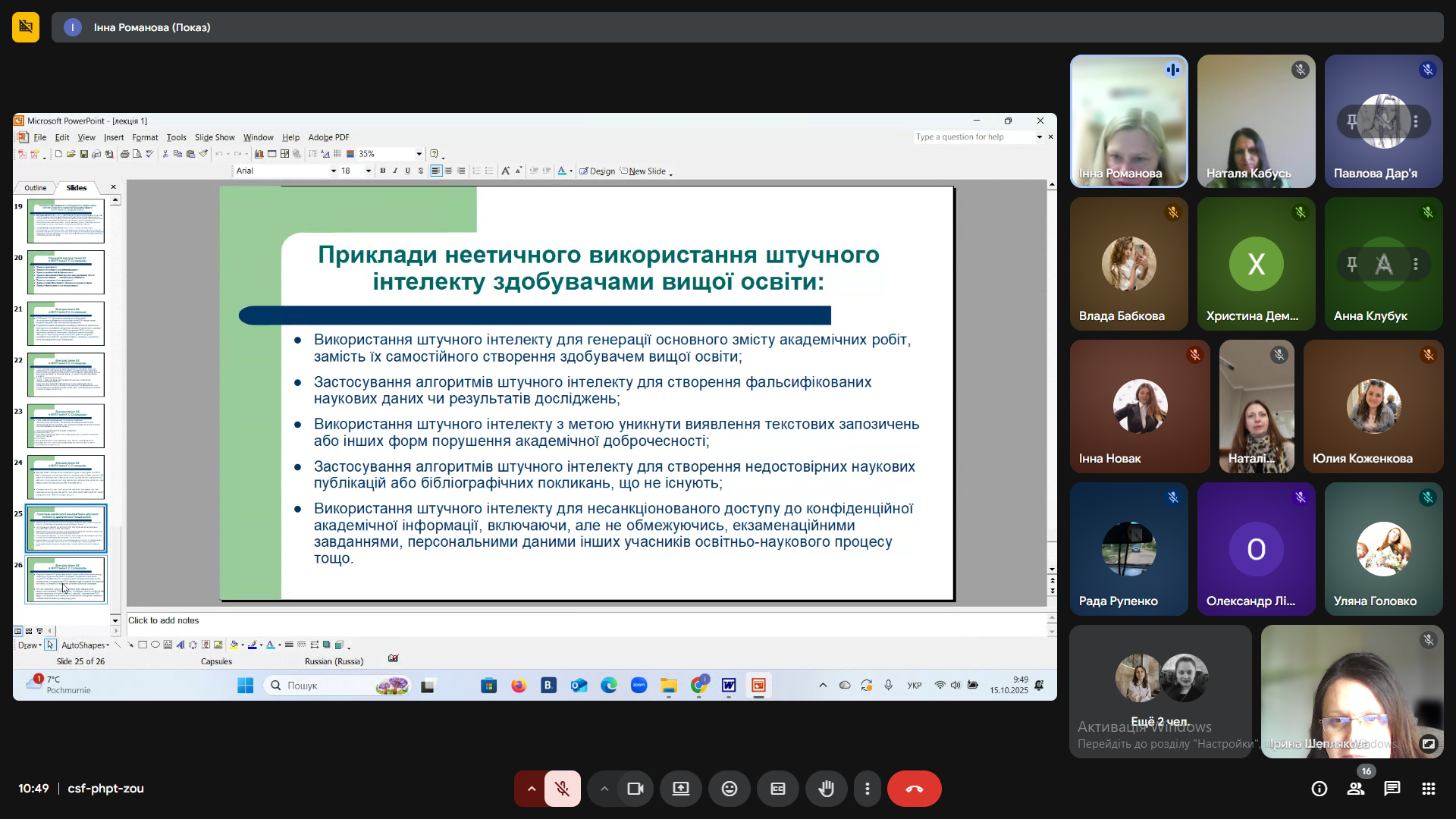Click the font color swatch
This screenshot has width=1456, height=819.
[x=561, y=171]
